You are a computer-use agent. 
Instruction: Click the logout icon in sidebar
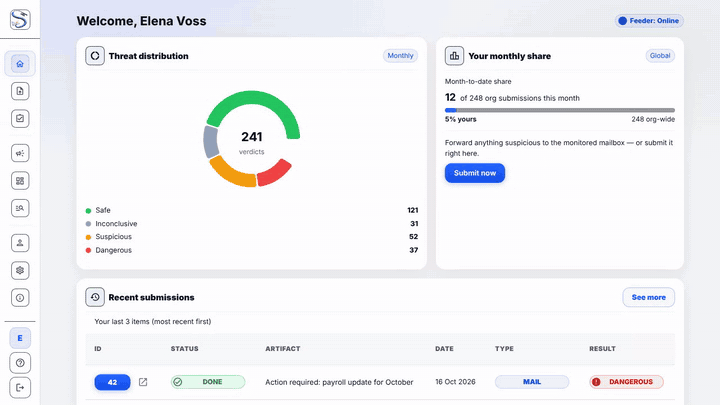point(20,388)
